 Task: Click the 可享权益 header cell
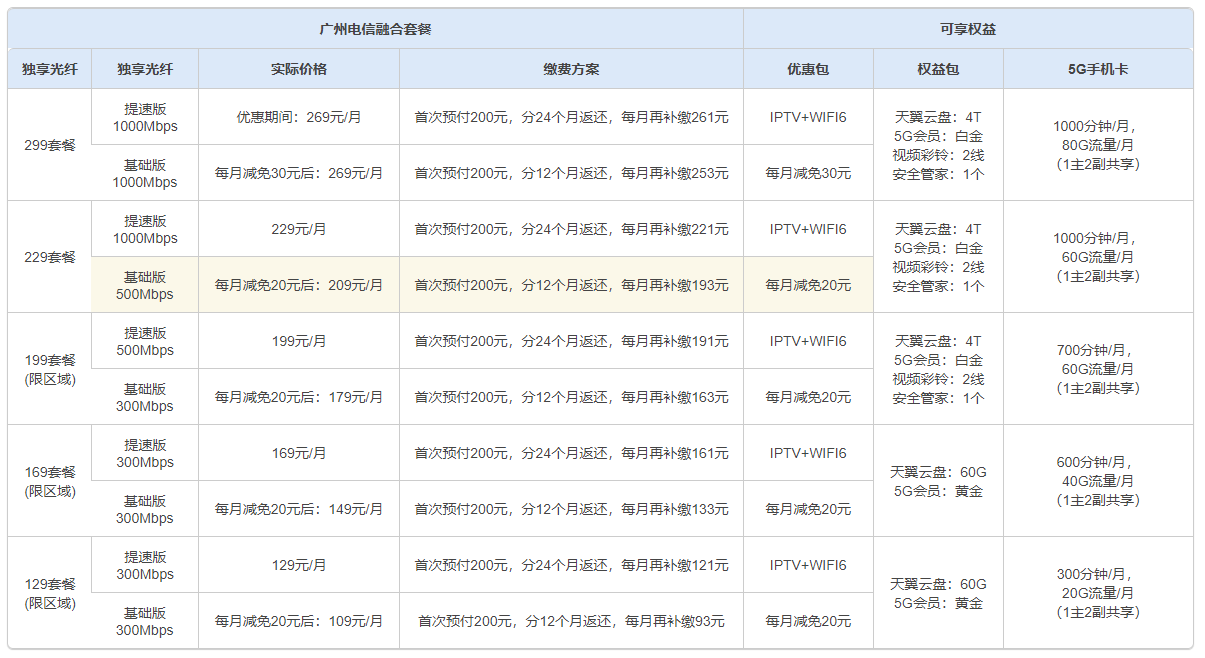pos(968,29)
